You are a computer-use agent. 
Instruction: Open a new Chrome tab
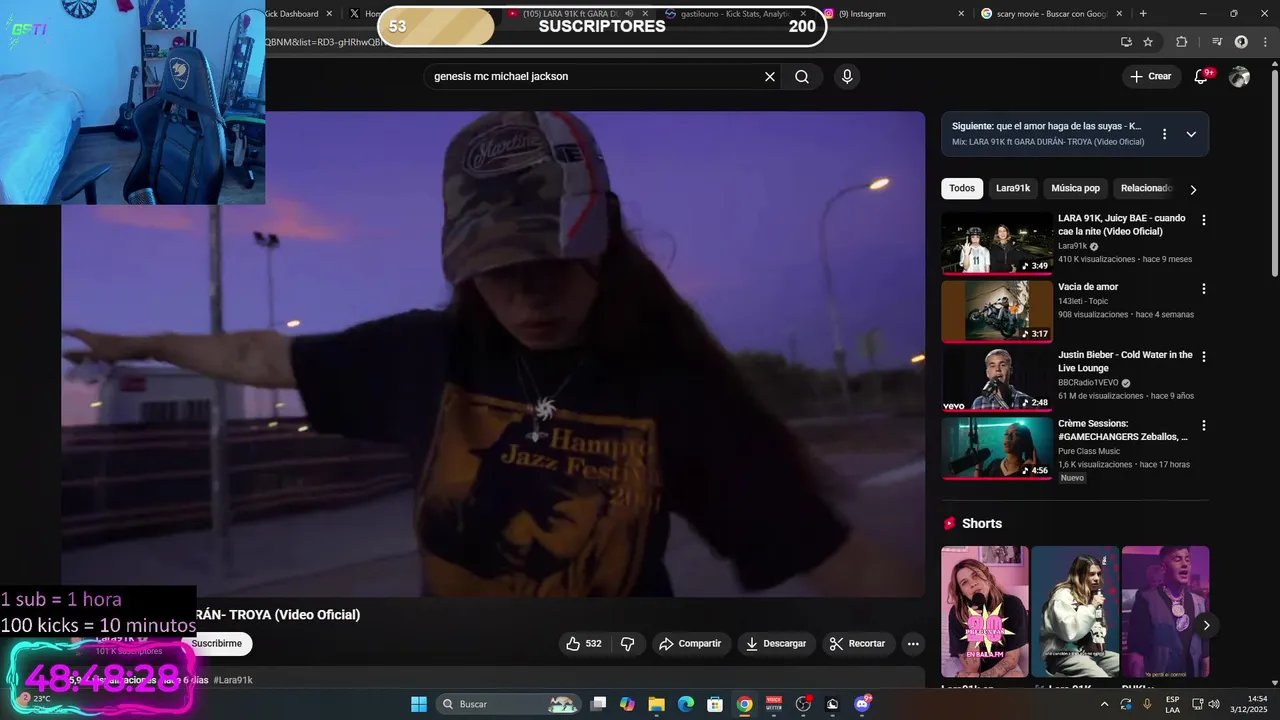coord(1143,14)
